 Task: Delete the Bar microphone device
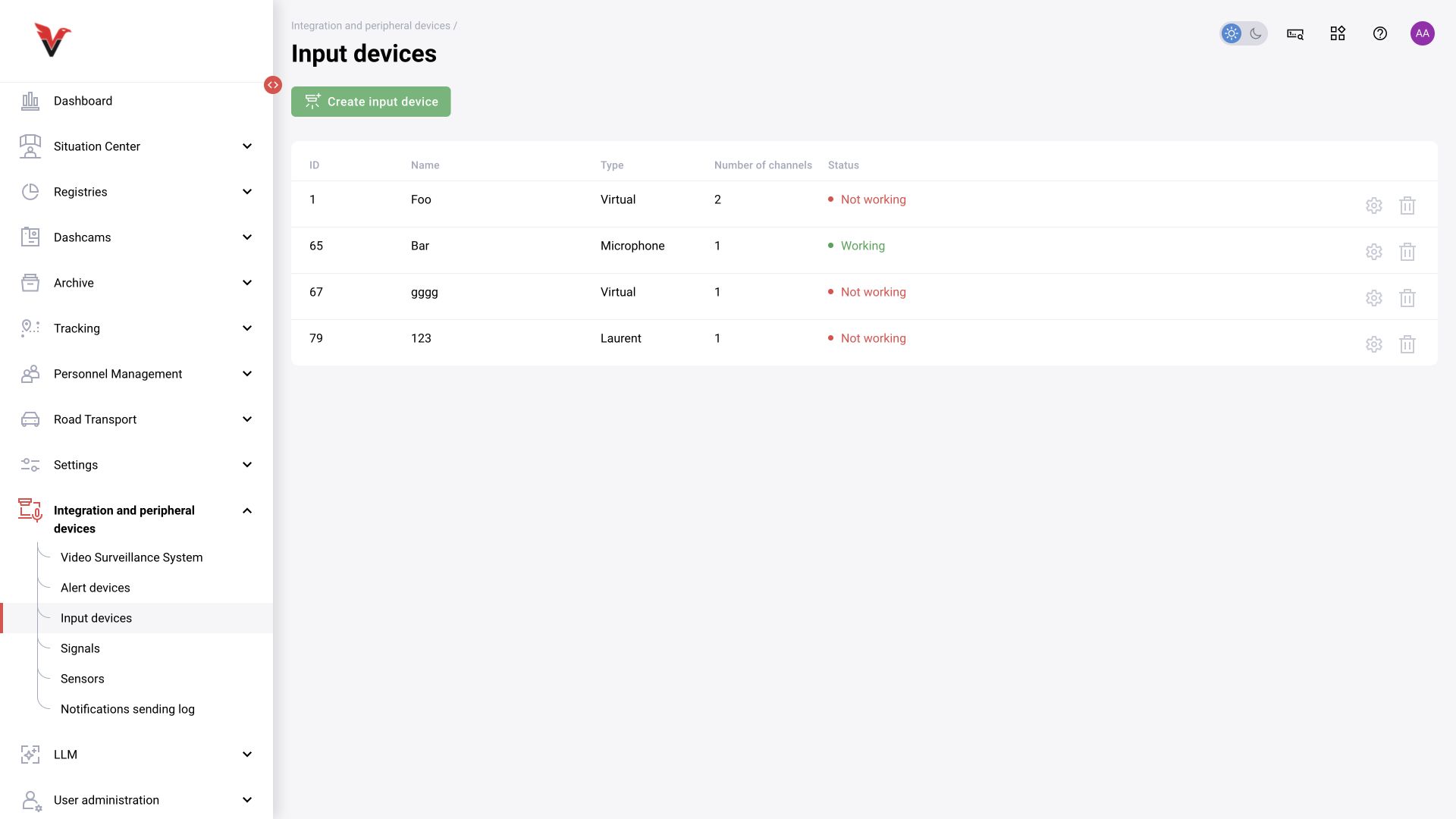pos(1407,252)
